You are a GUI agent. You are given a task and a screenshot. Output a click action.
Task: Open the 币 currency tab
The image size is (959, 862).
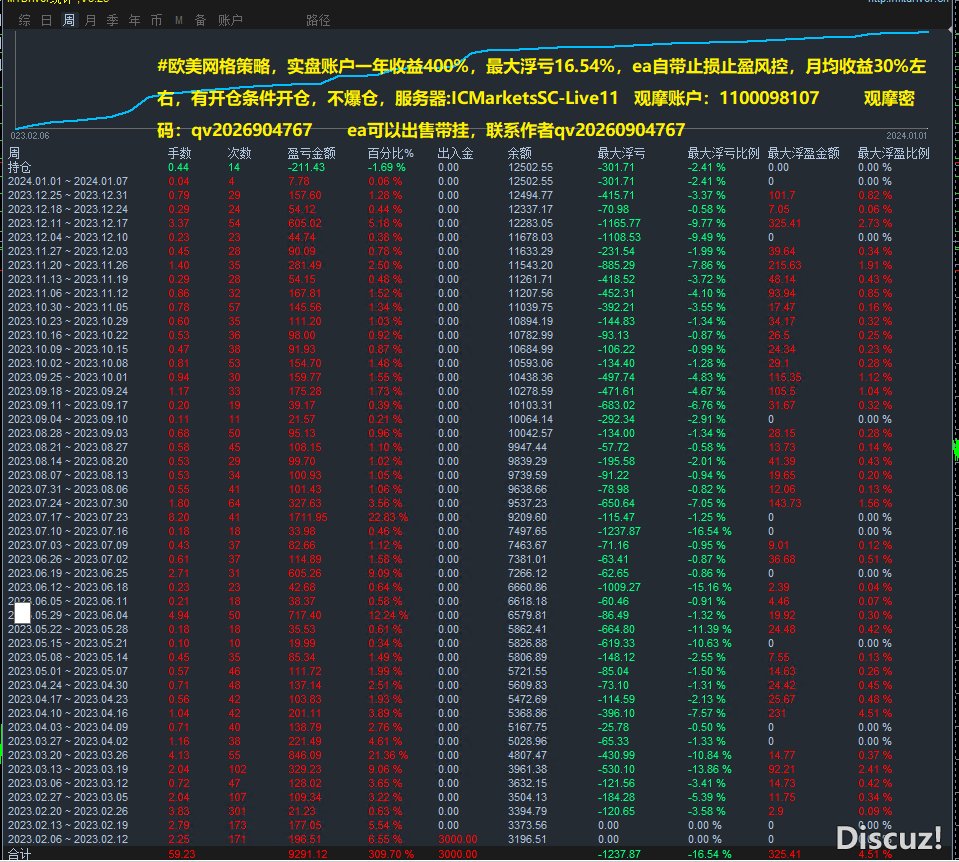coord(156,20)
